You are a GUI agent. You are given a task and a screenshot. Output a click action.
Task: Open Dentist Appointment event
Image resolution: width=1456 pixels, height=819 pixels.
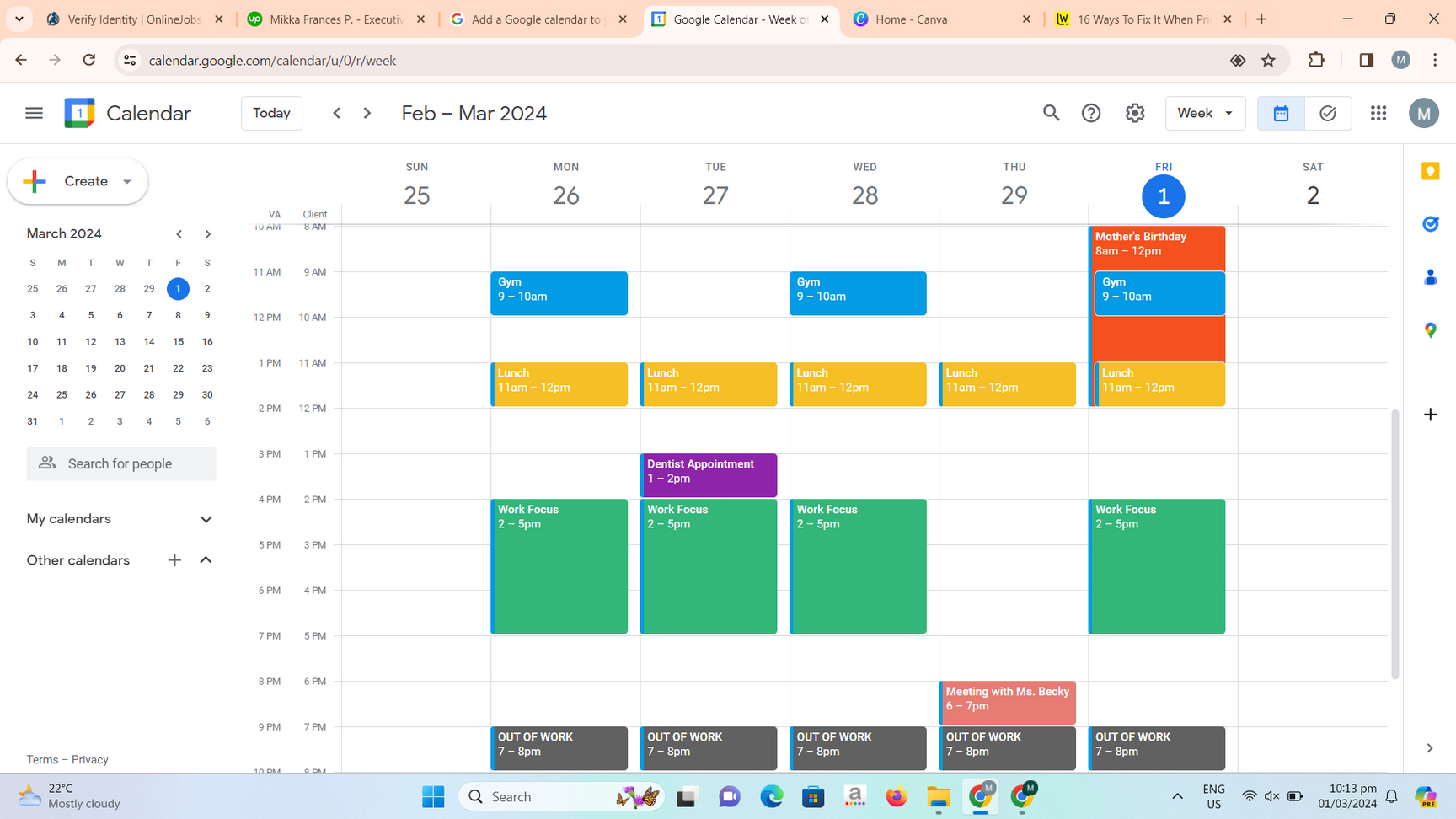709,475
